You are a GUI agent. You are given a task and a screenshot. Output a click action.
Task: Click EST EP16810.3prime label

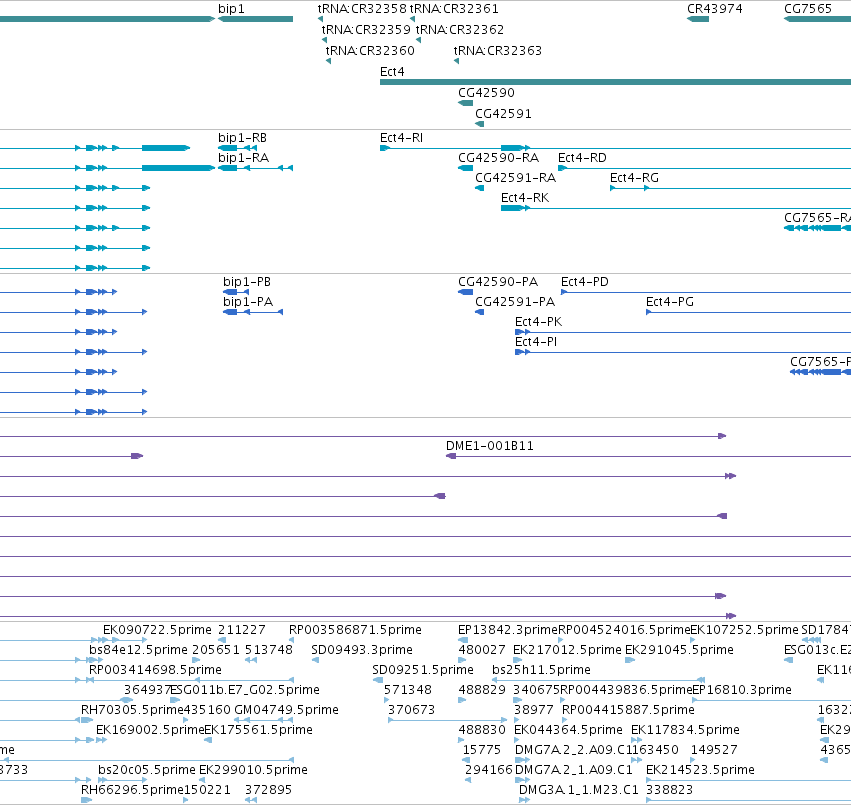[x=742, y=690]
